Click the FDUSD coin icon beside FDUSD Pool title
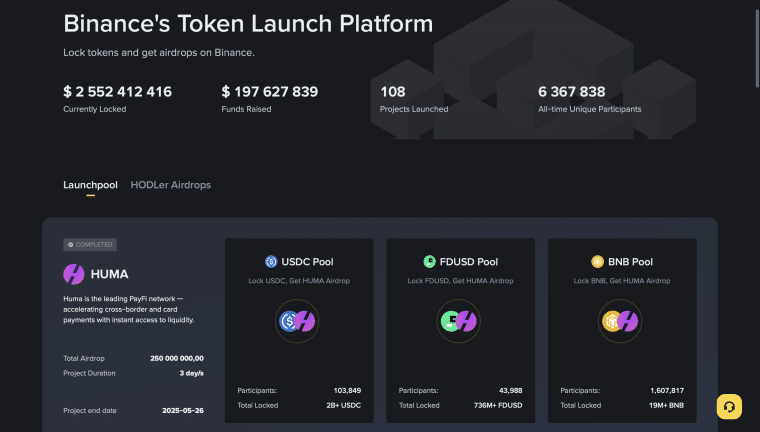The width and height of the screenshot is (760, 432). click(429, 262)
